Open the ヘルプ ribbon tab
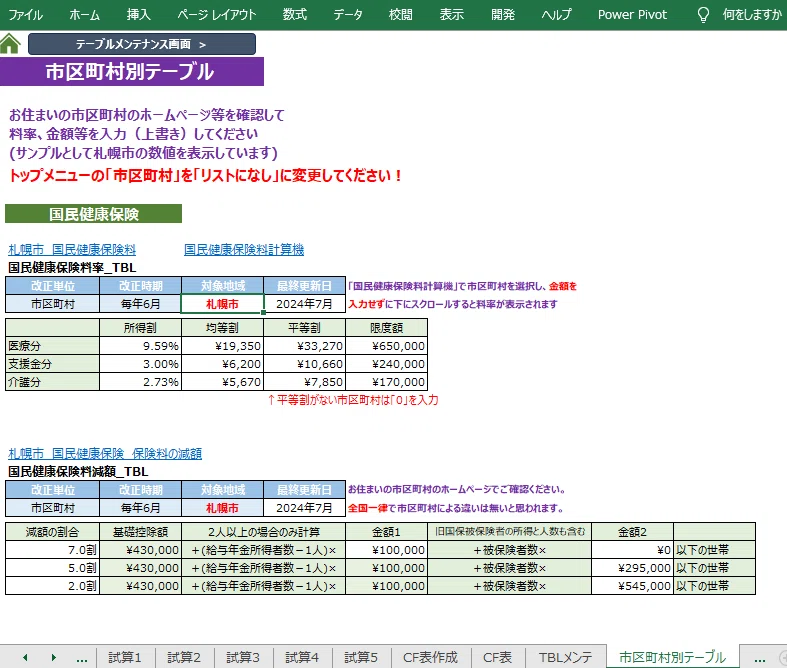 [x=556, y=15]
